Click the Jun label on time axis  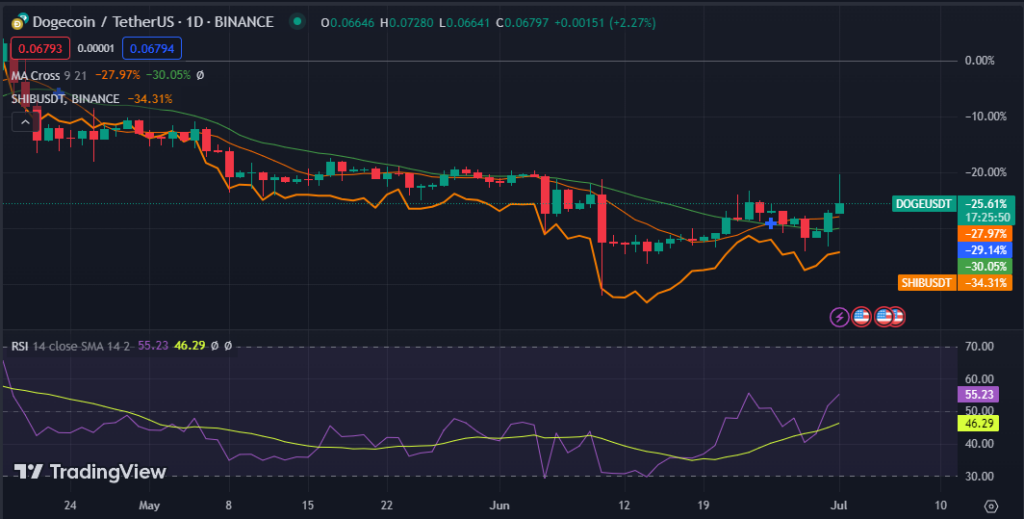click(500, 505)
